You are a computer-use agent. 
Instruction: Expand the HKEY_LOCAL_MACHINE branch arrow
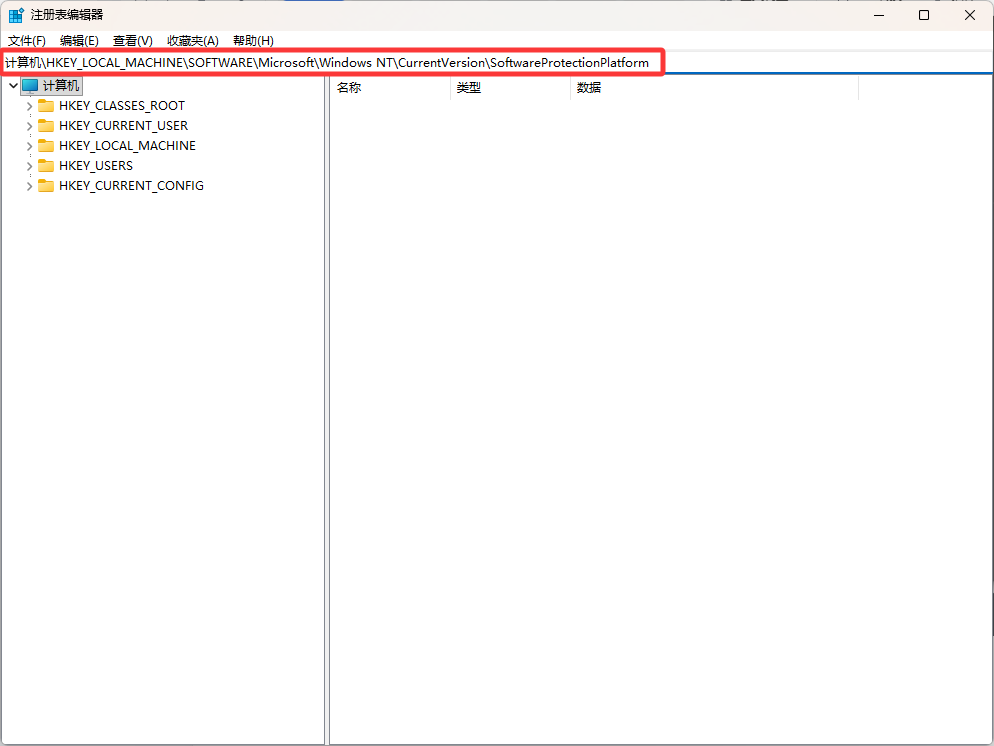tap(29, 146)
